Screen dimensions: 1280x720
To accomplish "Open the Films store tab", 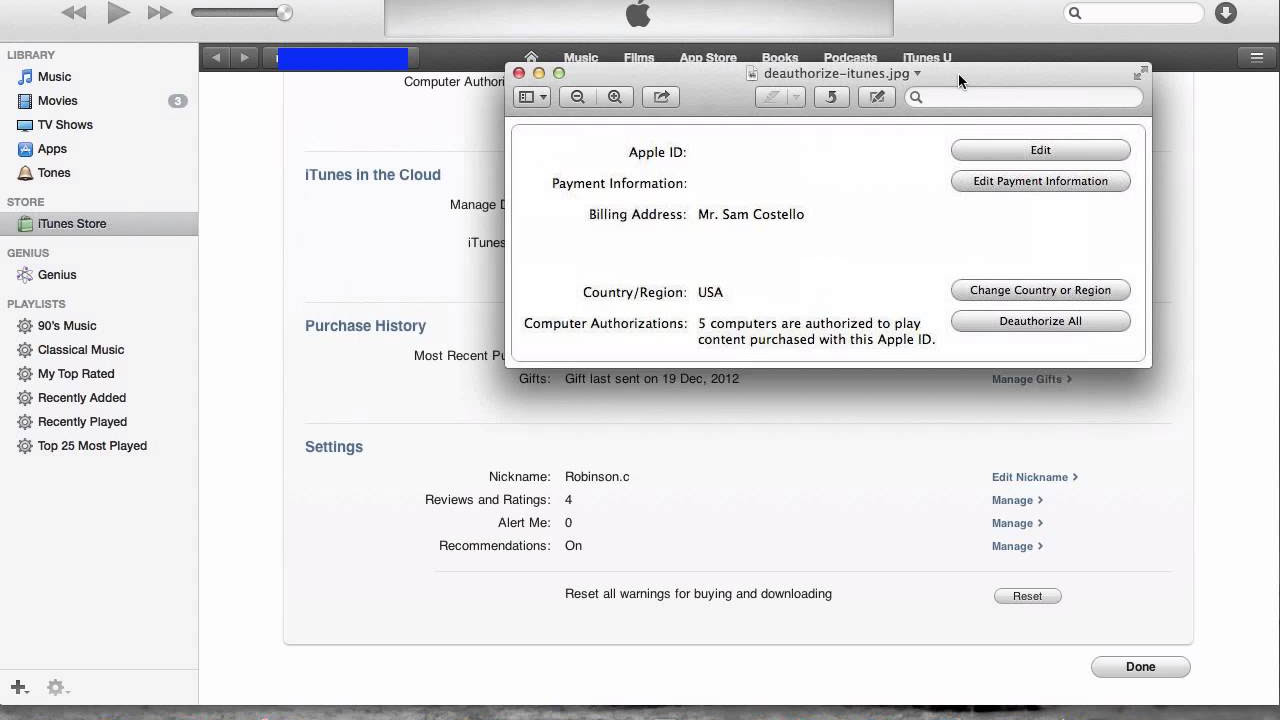I will (x=639, y=58).
